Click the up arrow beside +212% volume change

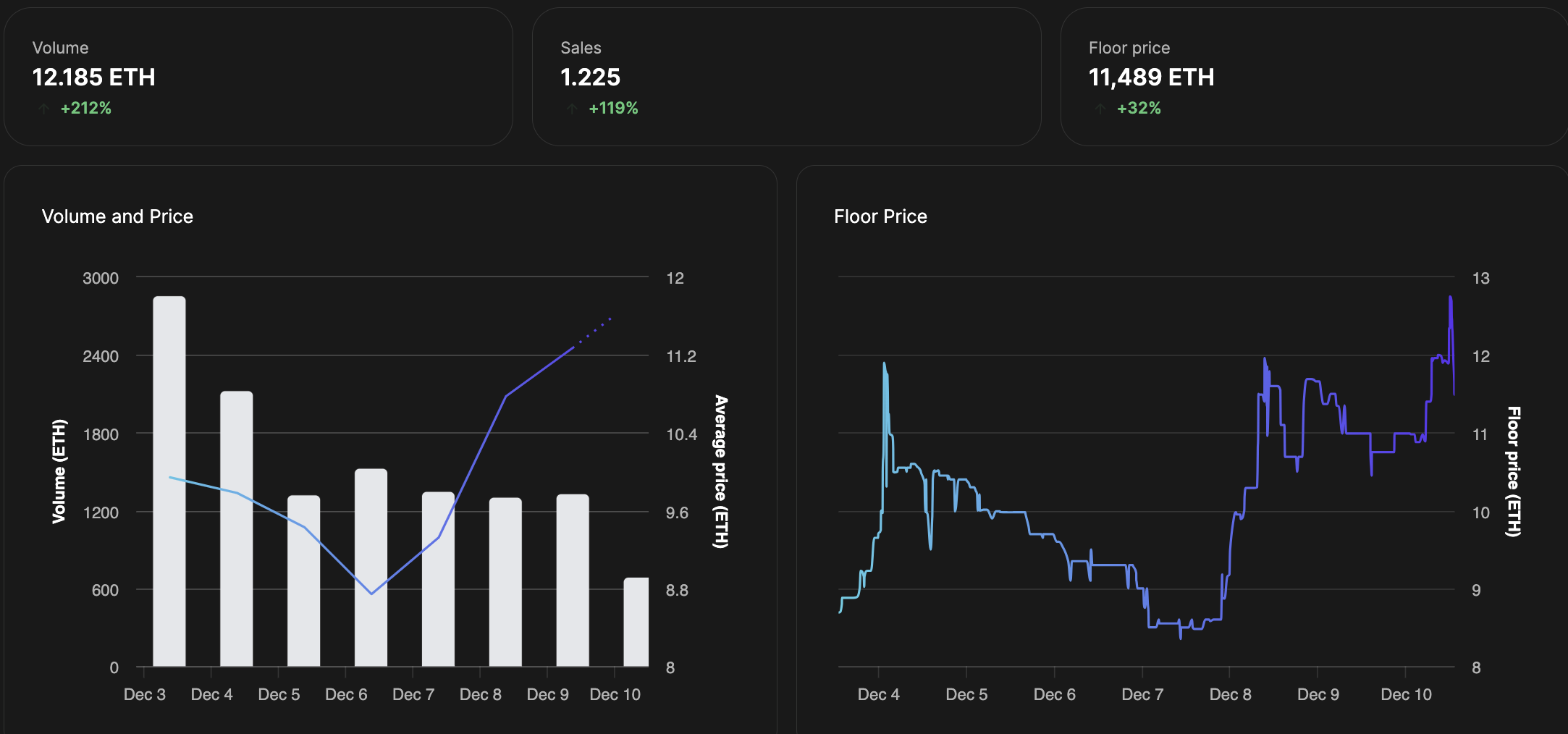(44, 109)
